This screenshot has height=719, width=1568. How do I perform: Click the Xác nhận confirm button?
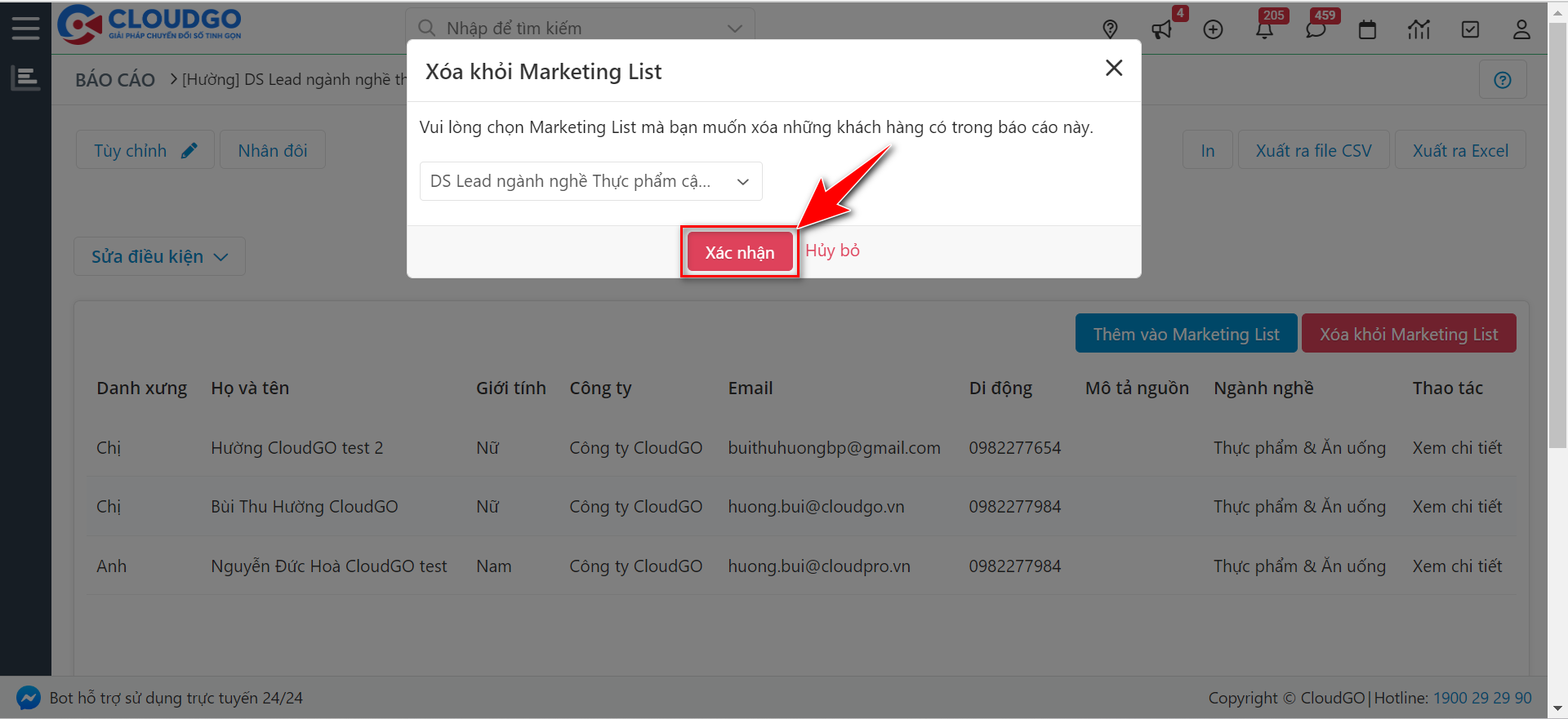pyautogui.click(x=739, y=252)
